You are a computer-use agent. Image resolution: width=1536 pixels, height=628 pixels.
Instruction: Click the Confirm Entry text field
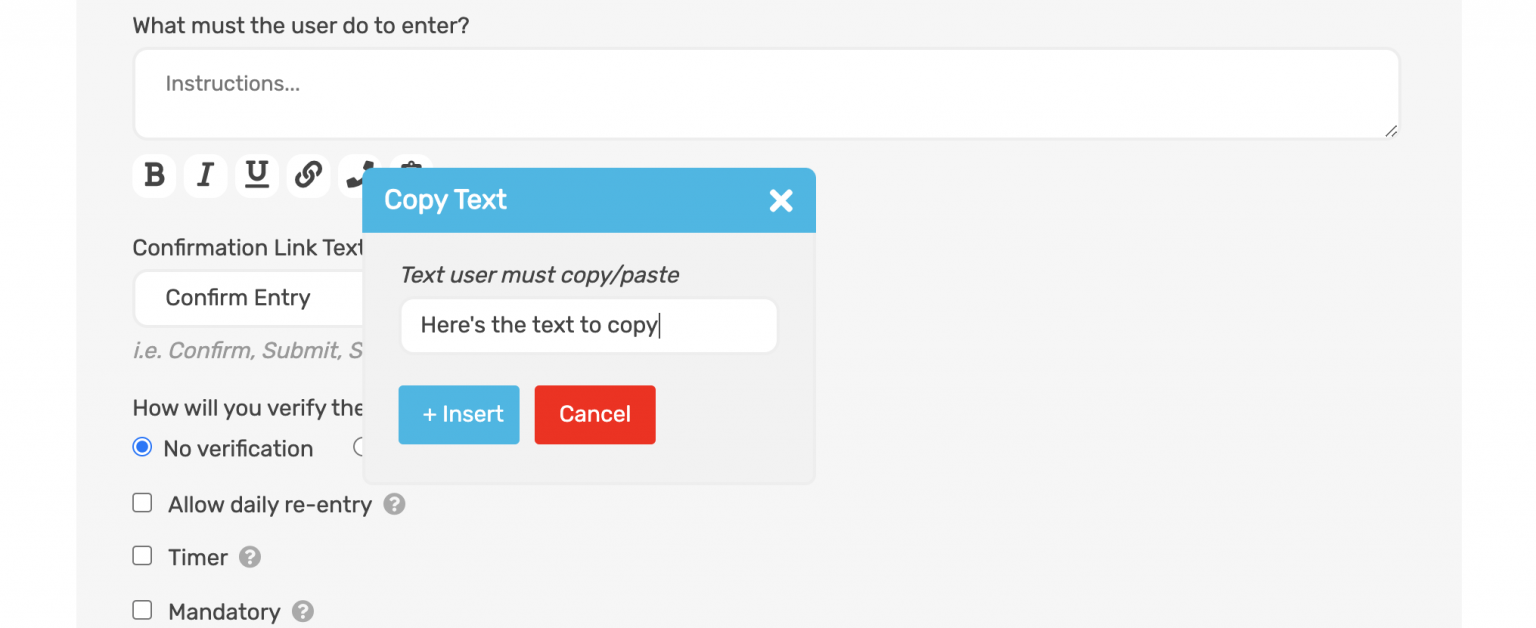(240, 298)
